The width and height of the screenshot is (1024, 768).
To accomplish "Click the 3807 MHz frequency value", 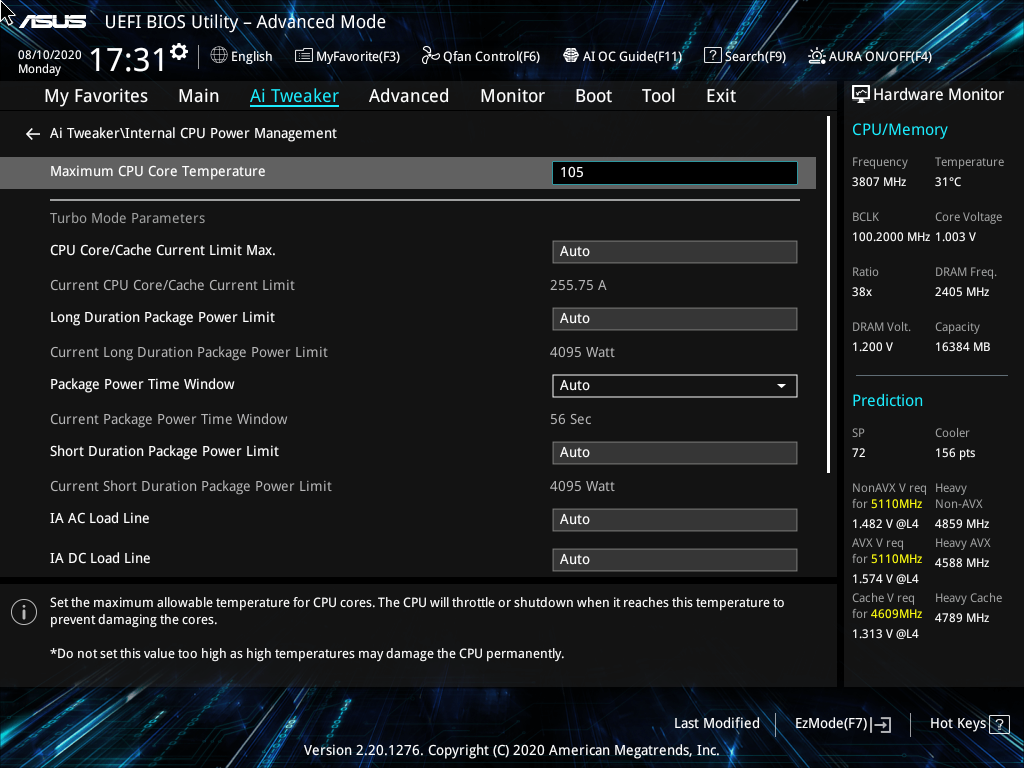I will [x=879, y=182].
